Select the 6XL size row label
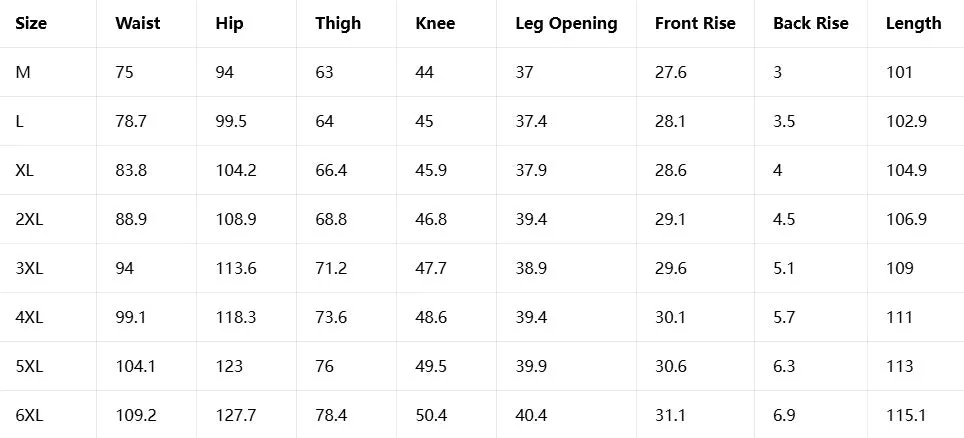This screenshot has width=964, height=438. pos(30,415)
